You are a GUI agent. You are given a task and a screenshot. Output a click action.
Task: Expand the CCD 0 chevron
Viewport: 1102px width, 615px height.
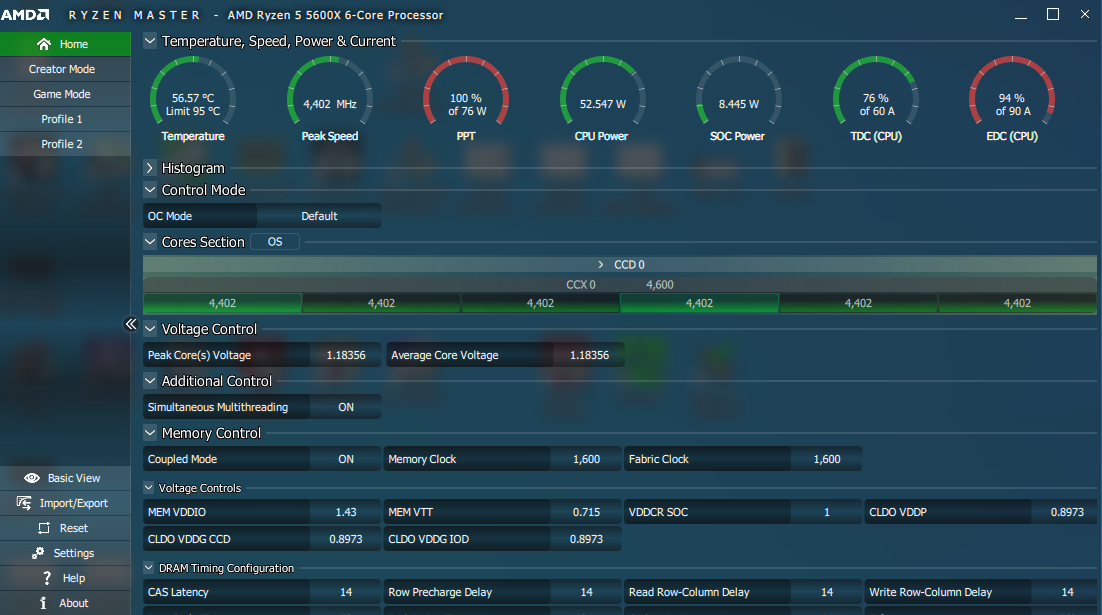click(600, 264)
